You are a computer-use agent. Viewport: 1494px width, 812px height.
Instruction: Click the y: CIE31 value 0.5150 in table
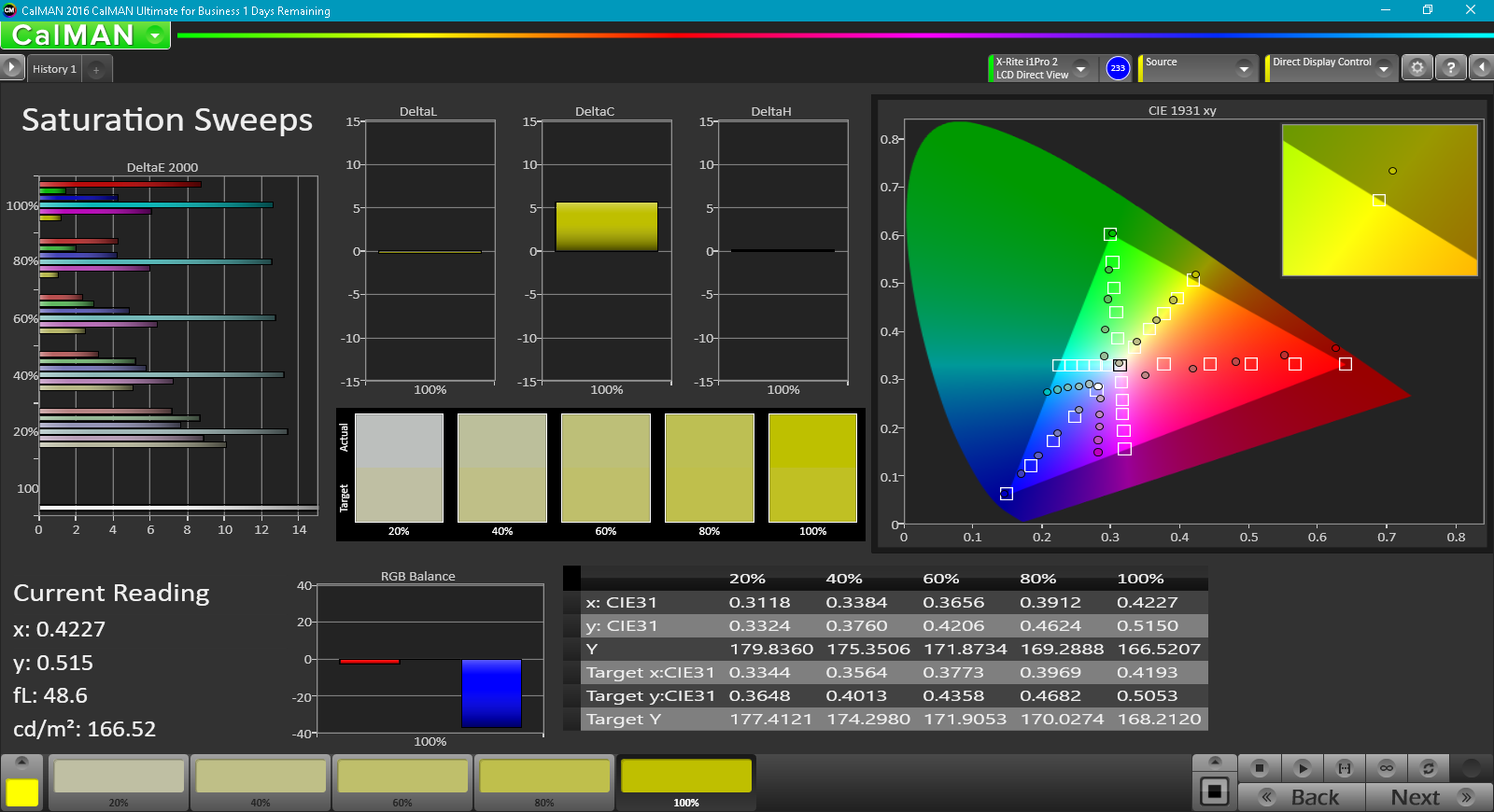pyautogui.click(x=1147, y=626)
